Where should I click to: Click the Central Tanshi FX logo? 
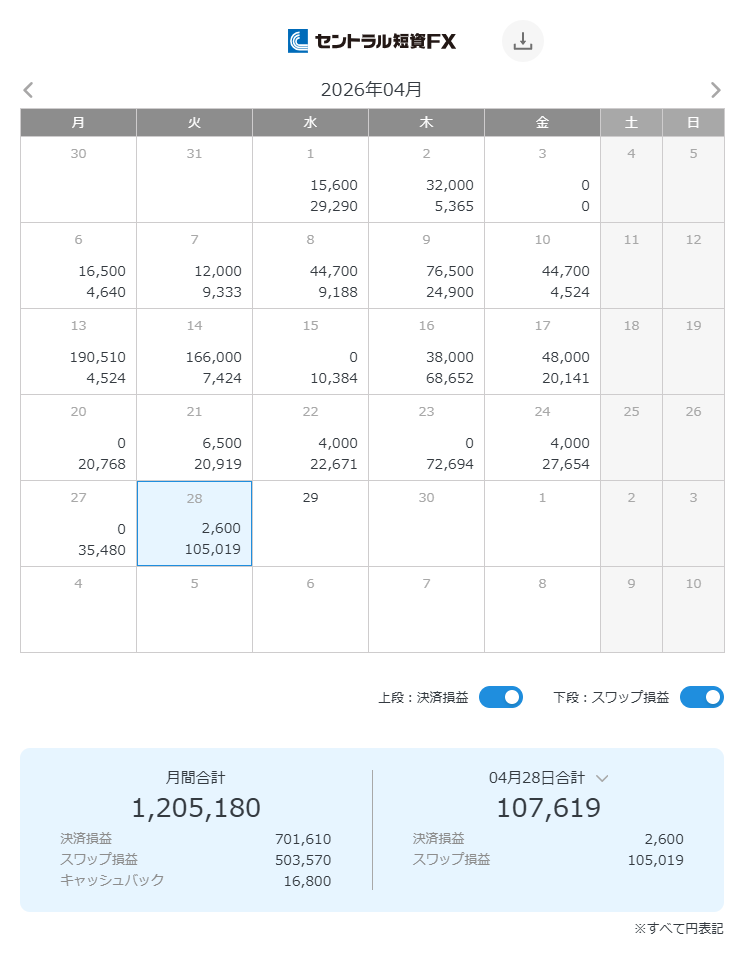pyautogui.click(x=371, y=41)
